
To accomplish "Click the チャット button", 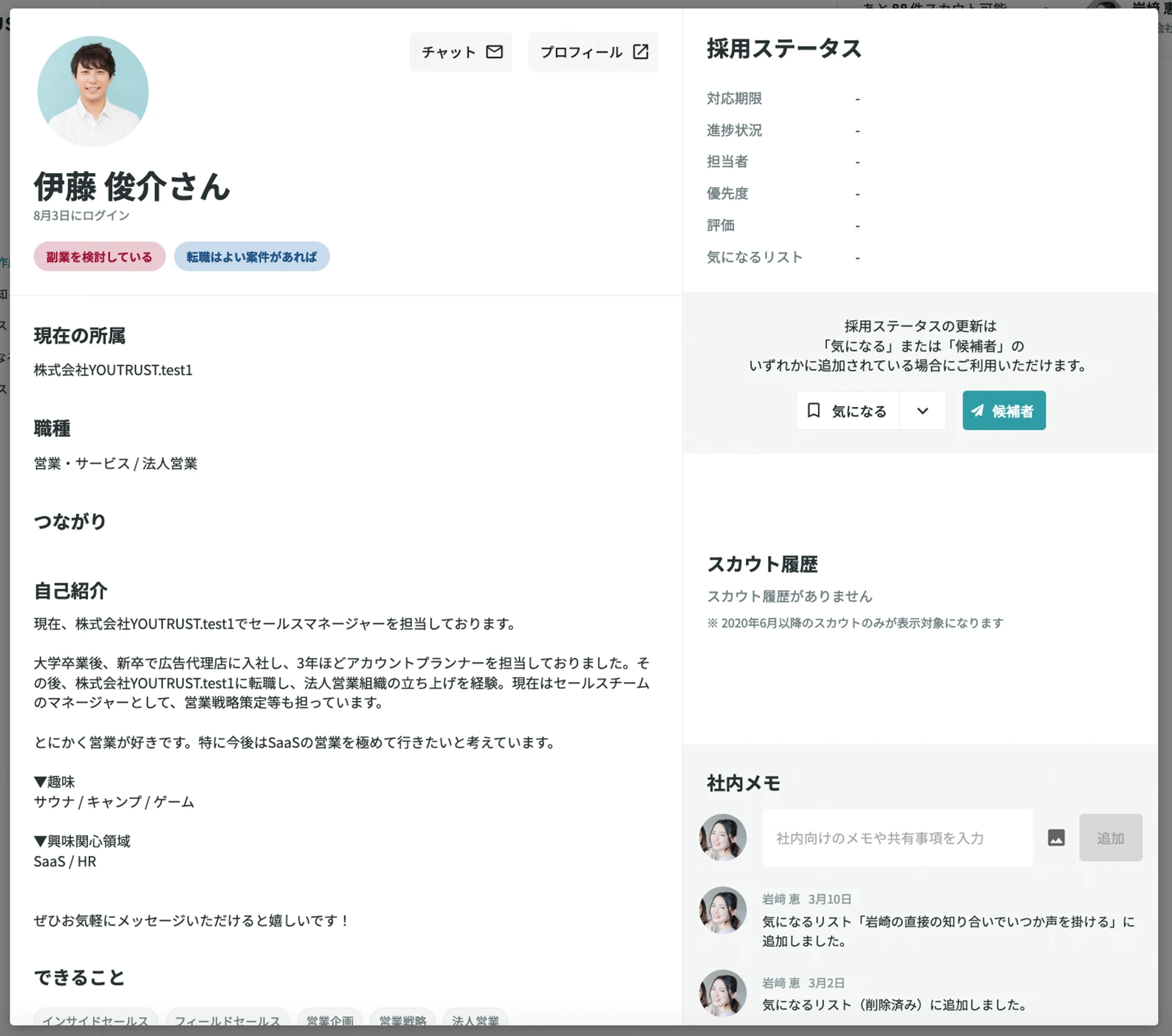I will point(461,52).
